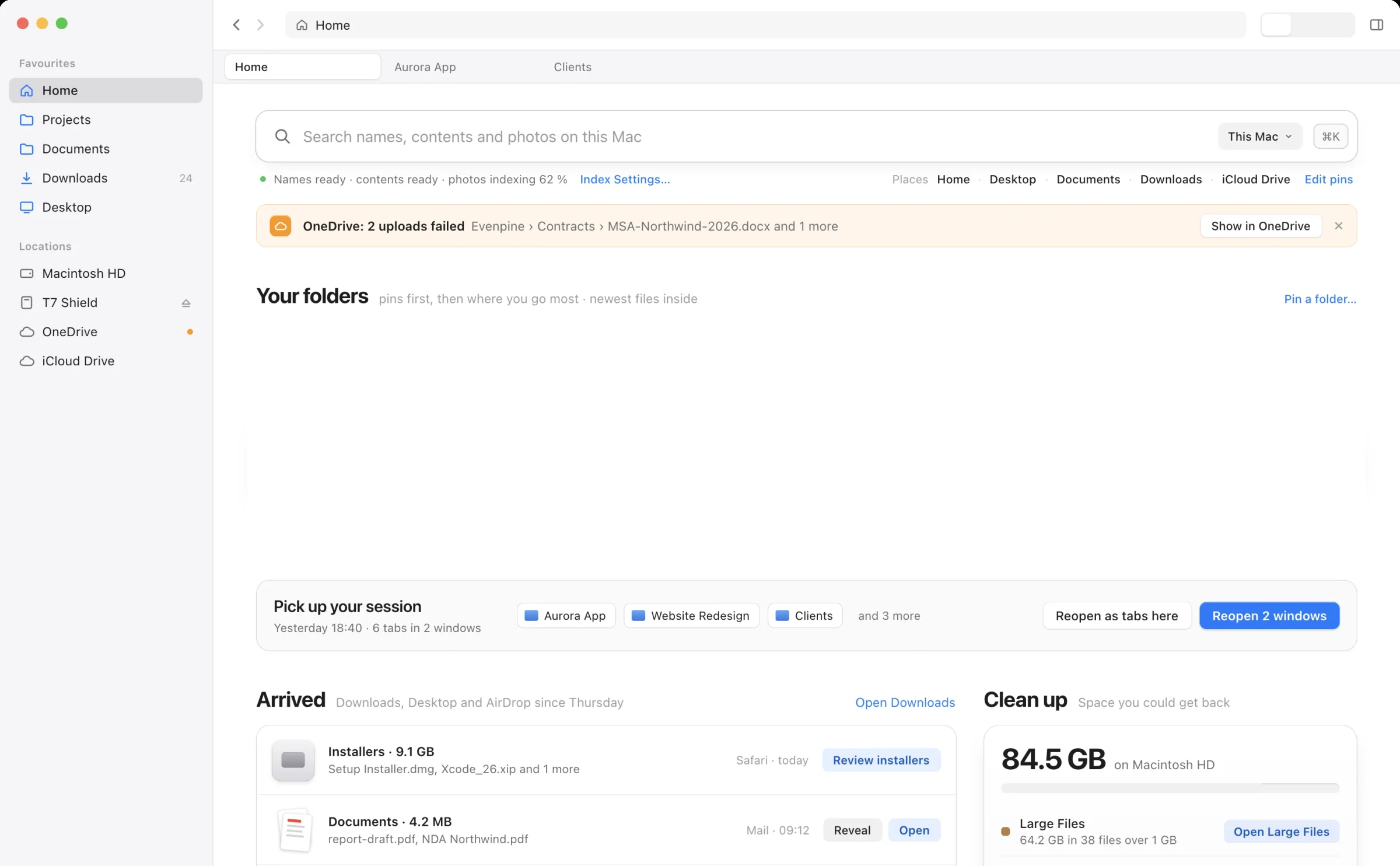Image resolution: width=1400 pixels, height=866 pixels.
Task: Click the Installers disk image icon
Action: [293, 760]
